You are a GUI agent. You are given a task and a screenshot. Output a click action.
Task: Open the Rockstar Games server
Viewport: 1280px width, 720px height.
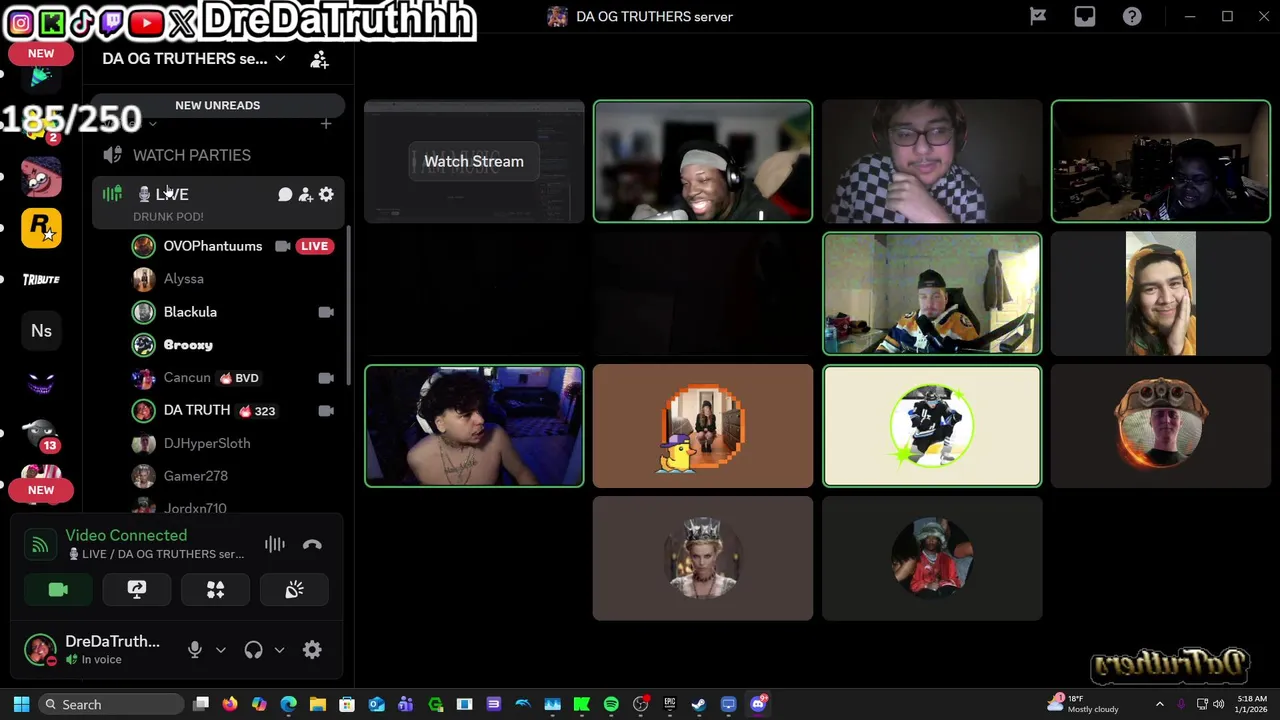point(41,228)
